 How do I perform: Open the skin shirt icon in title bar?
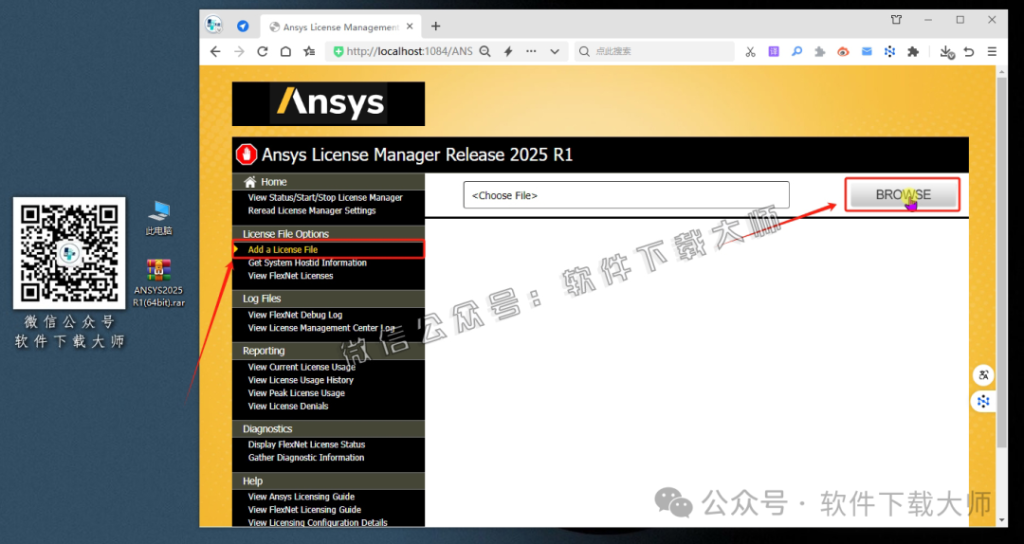pos(896,20)
